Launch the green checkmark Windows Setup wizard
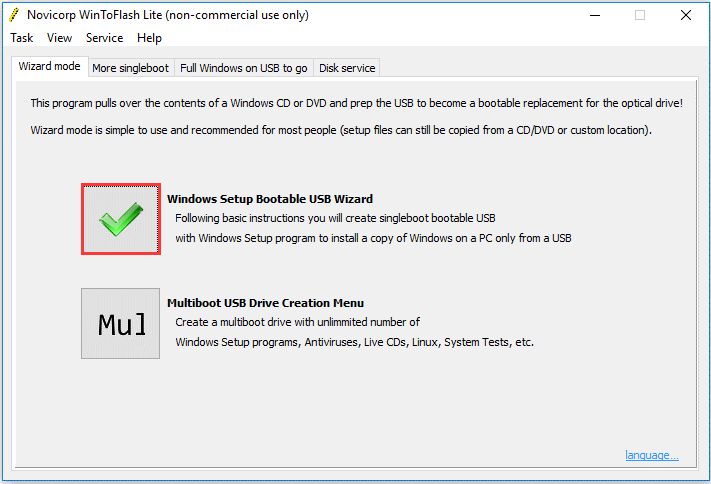The image size is (711, 484). tap(121, 219)
